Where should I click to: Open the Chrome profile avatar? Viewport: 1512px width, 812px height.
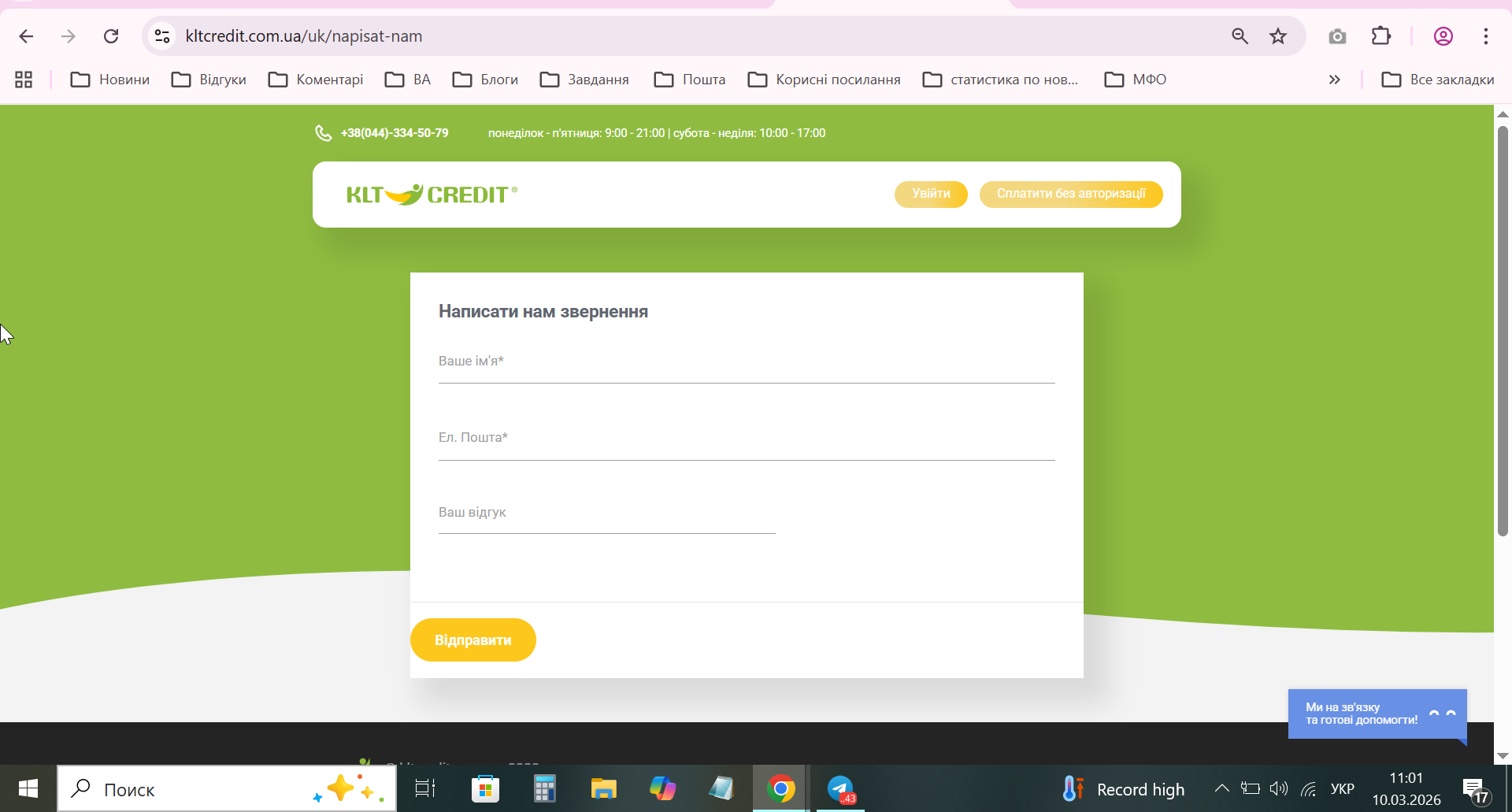(1443, 36)
